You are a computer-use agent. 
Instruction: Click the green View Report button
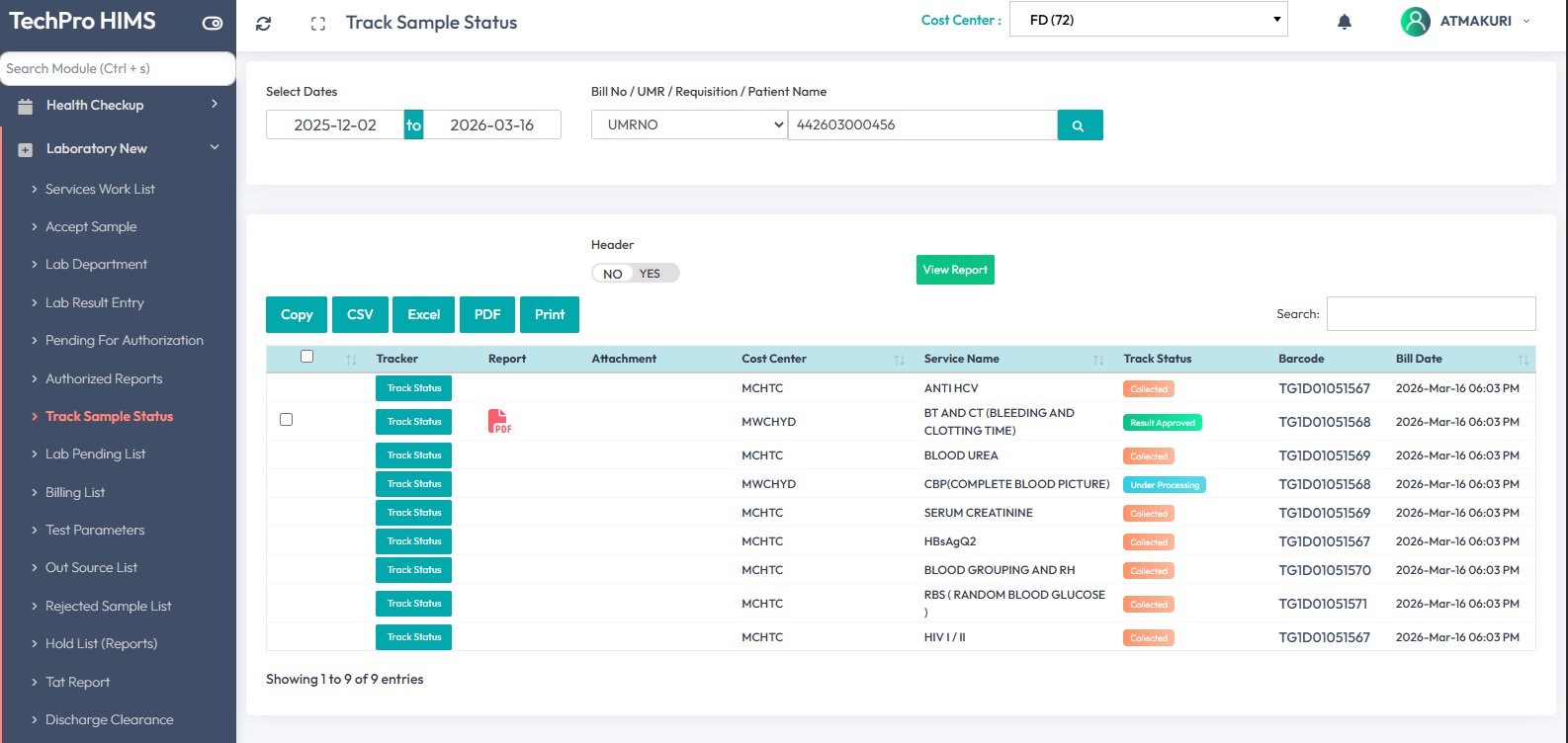click(954, 270)
